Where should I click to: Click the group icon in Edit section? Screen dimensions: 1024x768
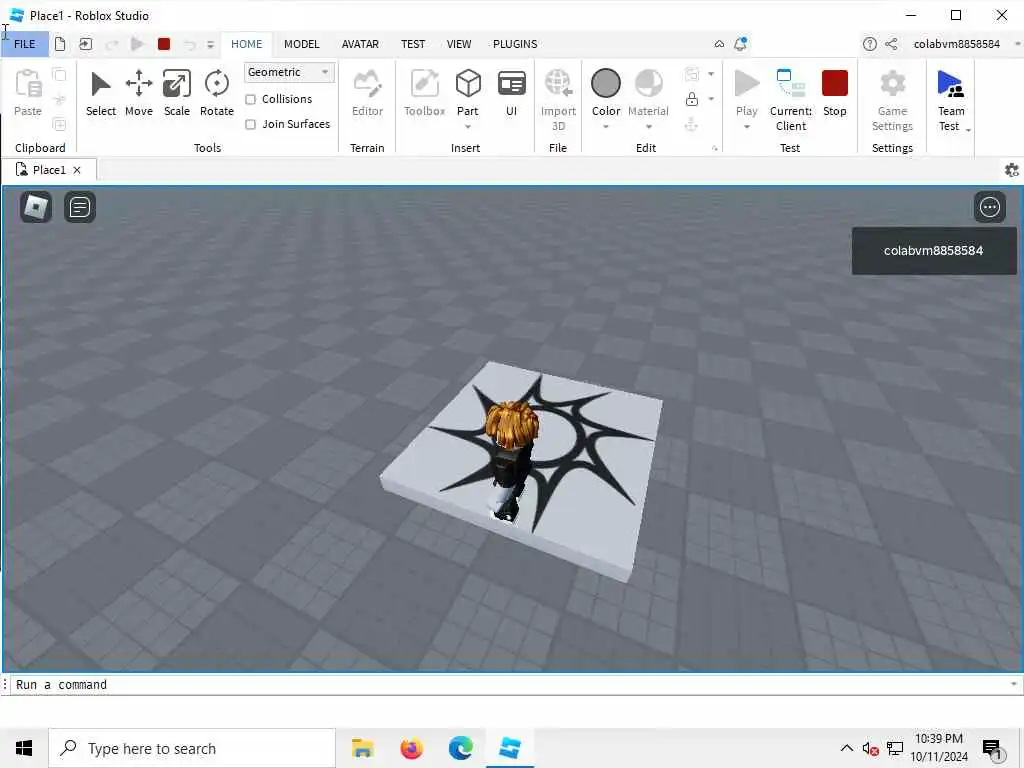coord(692,74)
